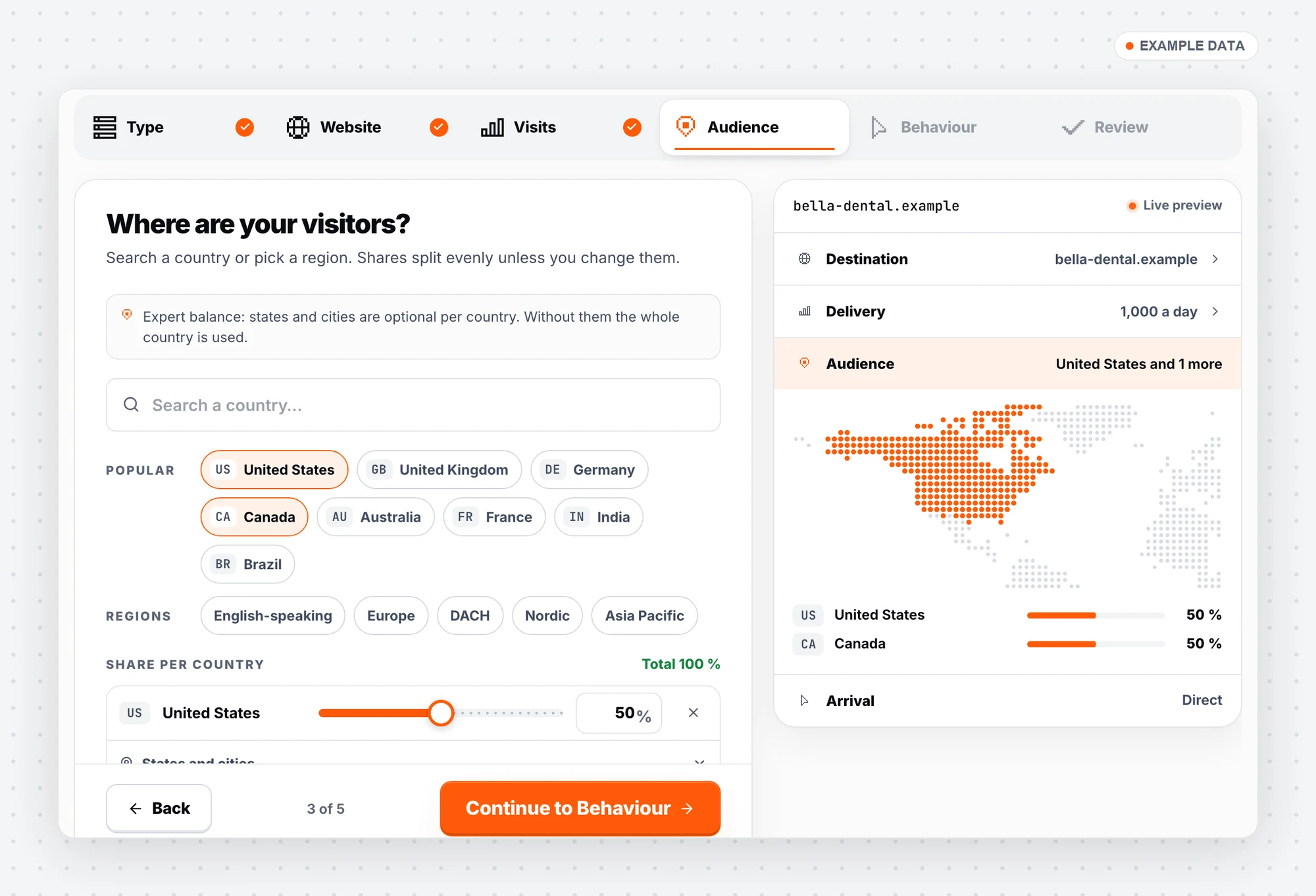This screenshot has height=896, width=1316.
Task: Click the Visits bar chart icon
Action: (492, 127)
